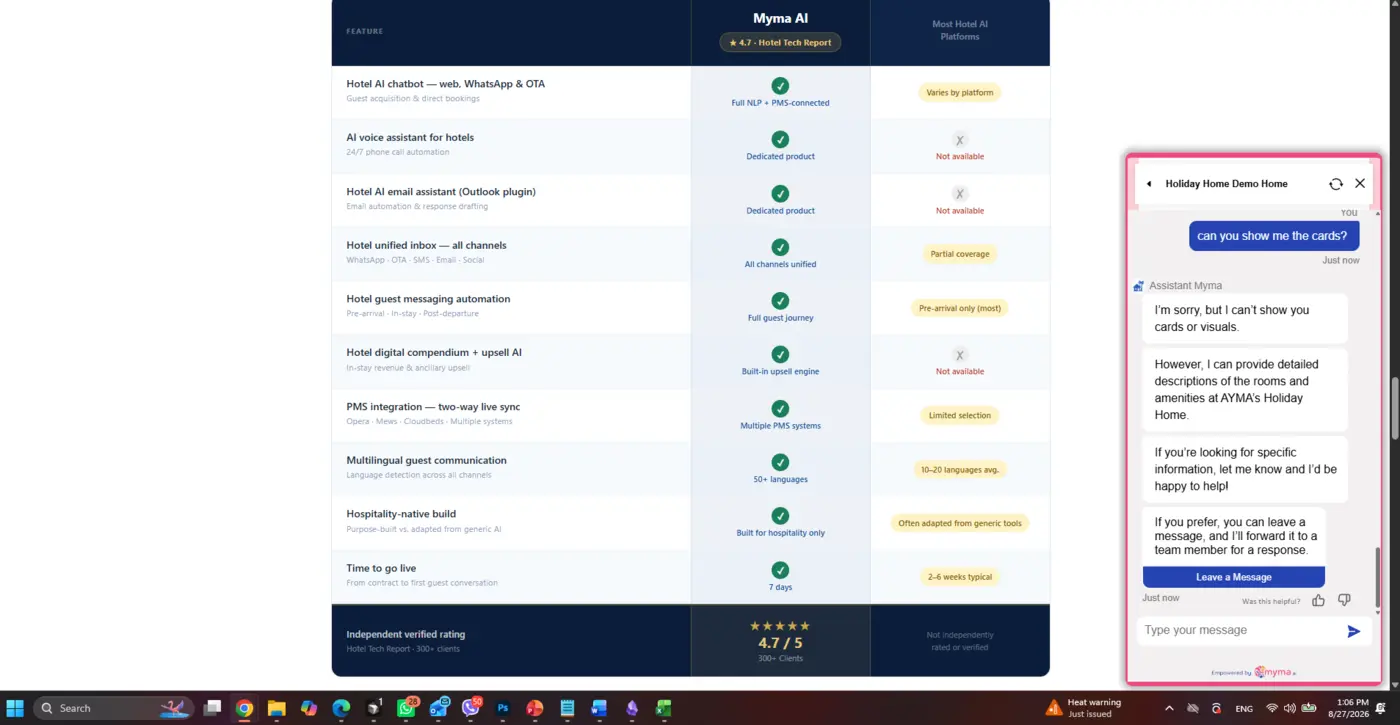Refresh the Holiday Home chat conversation
This screenshot has height=725, width=1400.
1336,184
